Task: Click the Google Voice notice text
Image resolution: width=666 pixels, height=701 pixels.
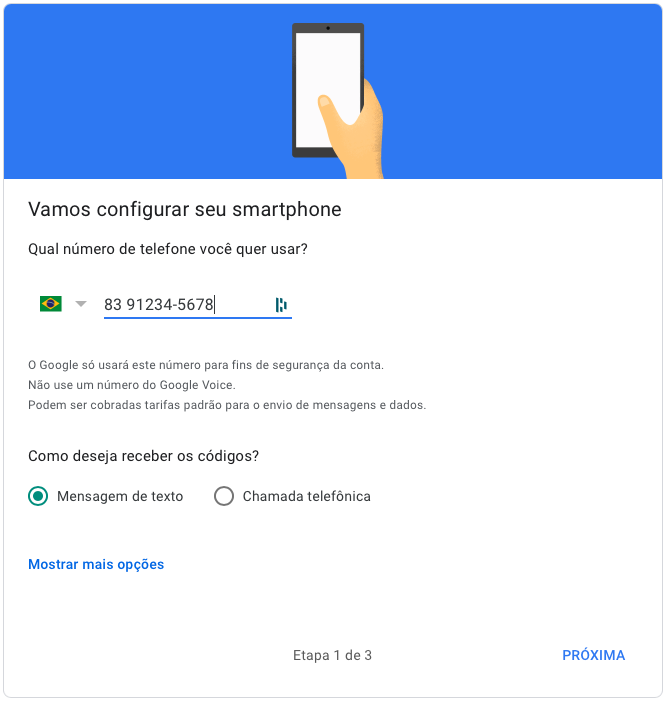Action: 132,385
